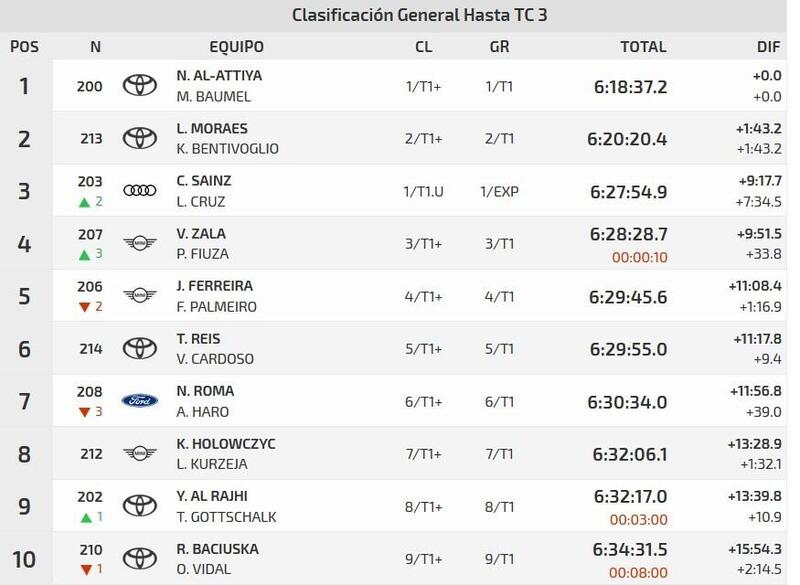Sort by the TOTAL column header

point(643,46)
